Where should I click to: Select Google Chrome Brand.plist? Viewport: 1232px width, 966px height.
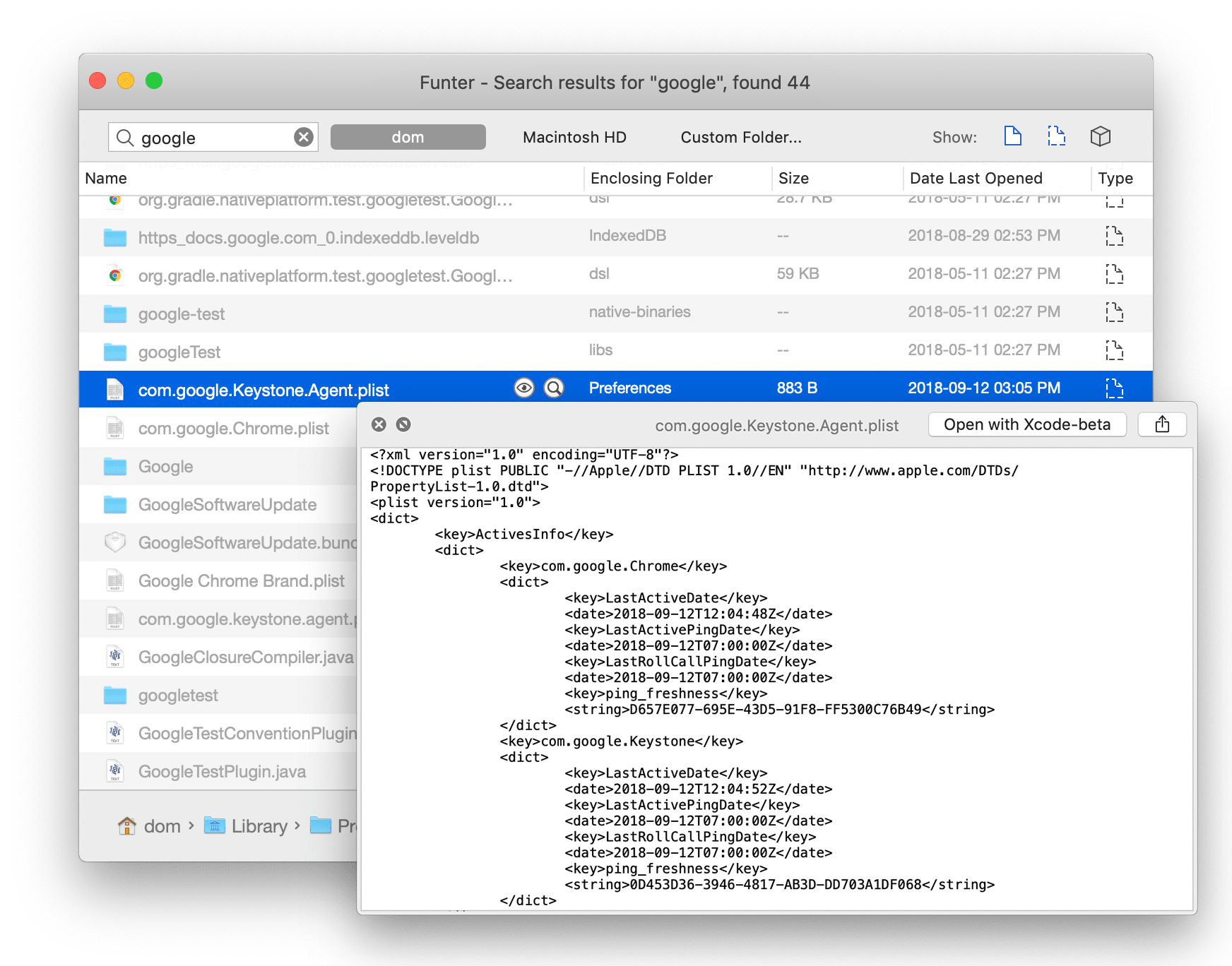pyautogui.click(x=242, y=580)
